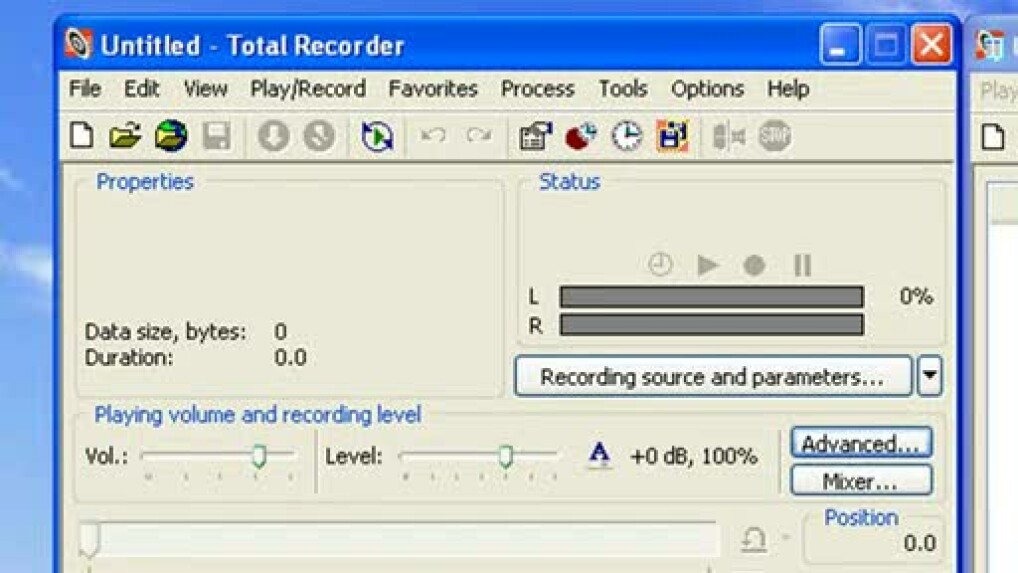The height and width of the screenshot is (573, 1018).
Task: Click the open from internet globe-folder icon
Action: [171, 136]
